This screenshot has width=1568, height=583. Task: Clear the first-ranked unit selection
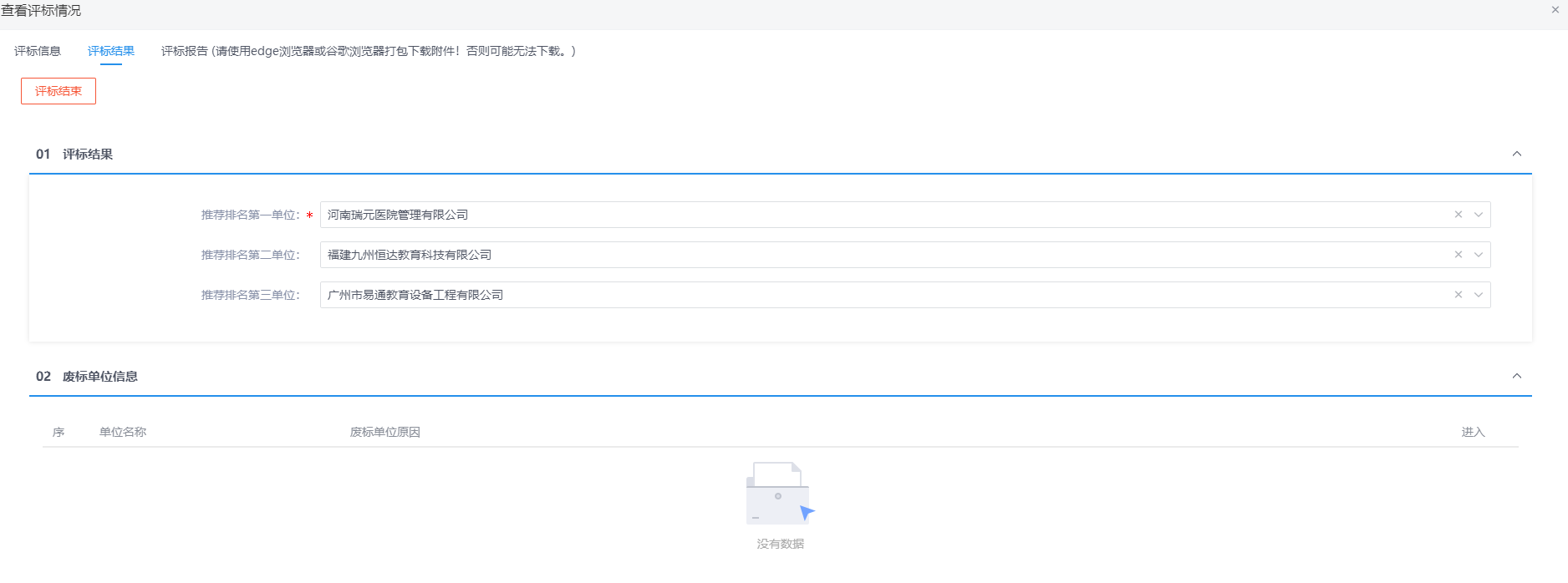tap(1458, 215)
